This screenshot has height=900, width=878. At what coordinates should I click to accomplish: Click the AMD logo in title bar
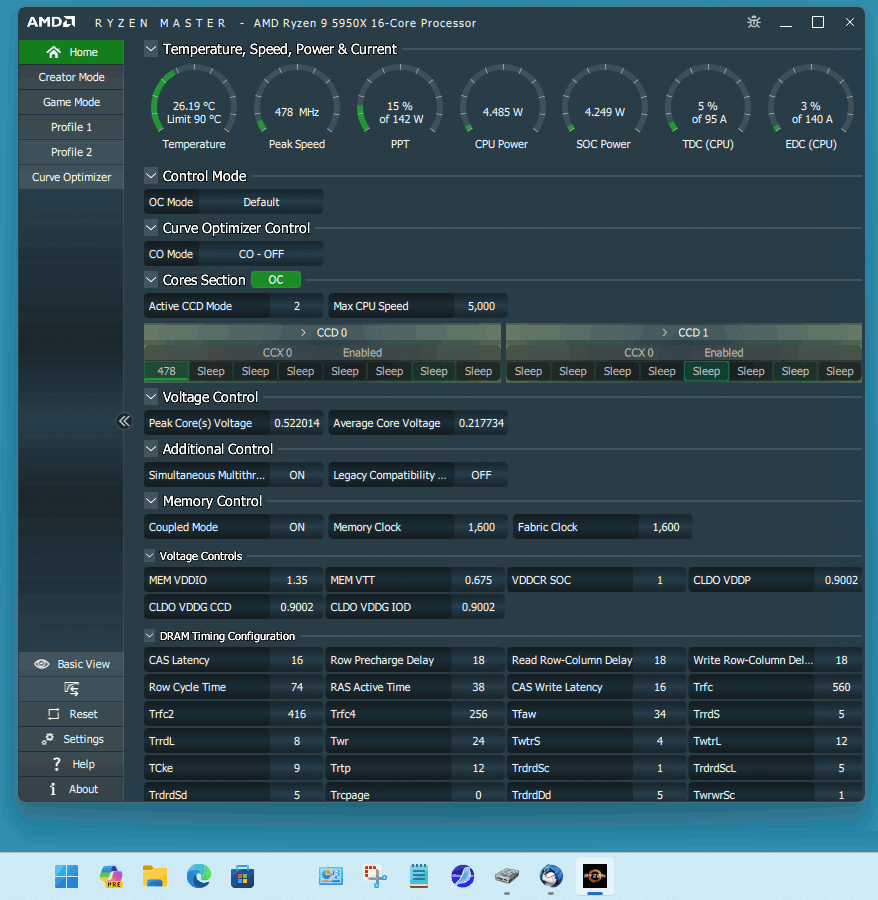coord(51,22)
